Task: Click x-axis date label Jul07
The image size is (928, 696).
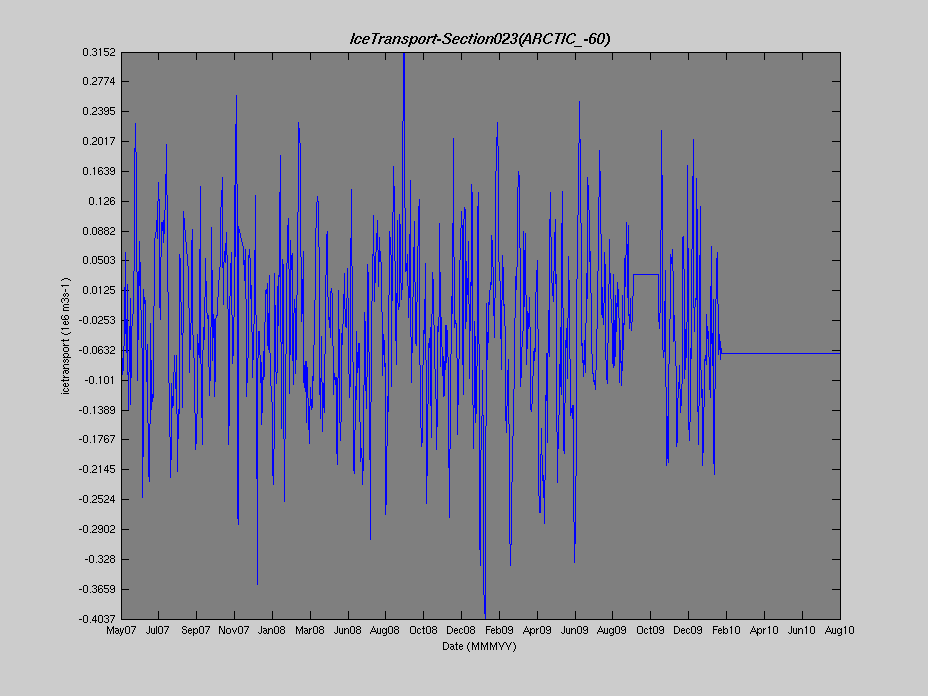Action: pos(158,630)
